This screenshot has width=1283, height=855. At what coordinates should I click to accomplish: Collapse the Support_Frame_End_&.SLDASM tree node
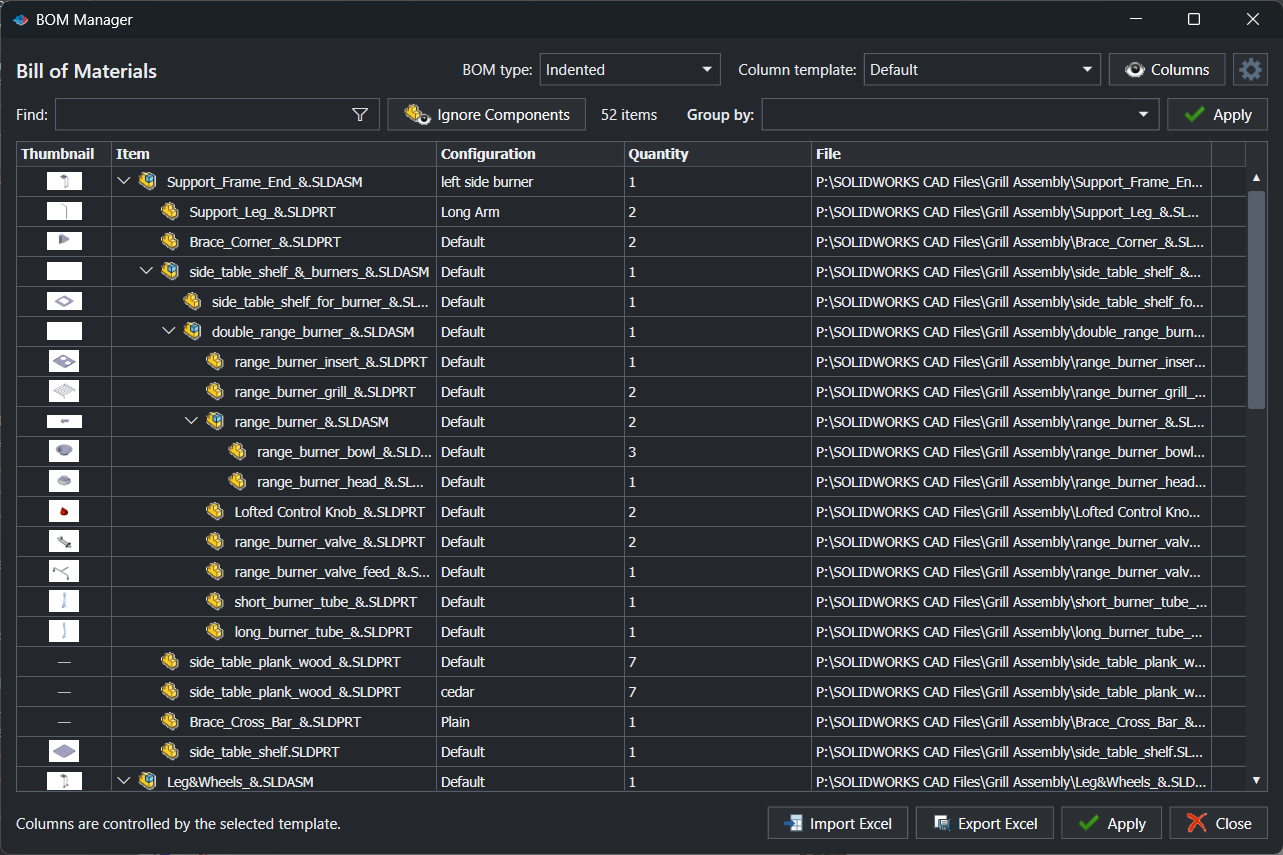click(124, 182)
